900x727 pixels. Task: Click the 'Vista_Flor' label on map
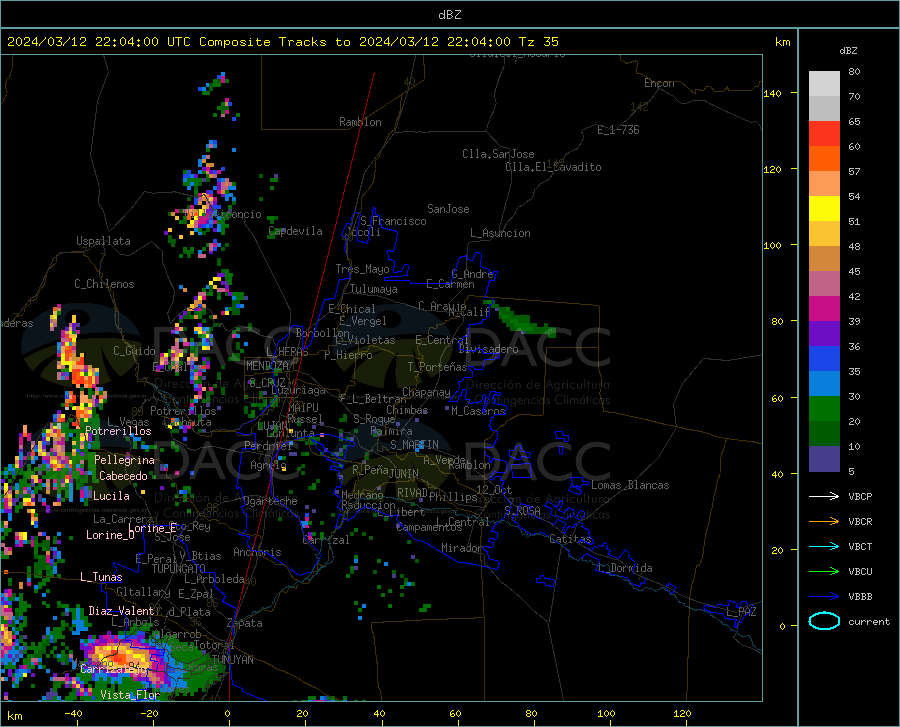(x=130, y=695)
